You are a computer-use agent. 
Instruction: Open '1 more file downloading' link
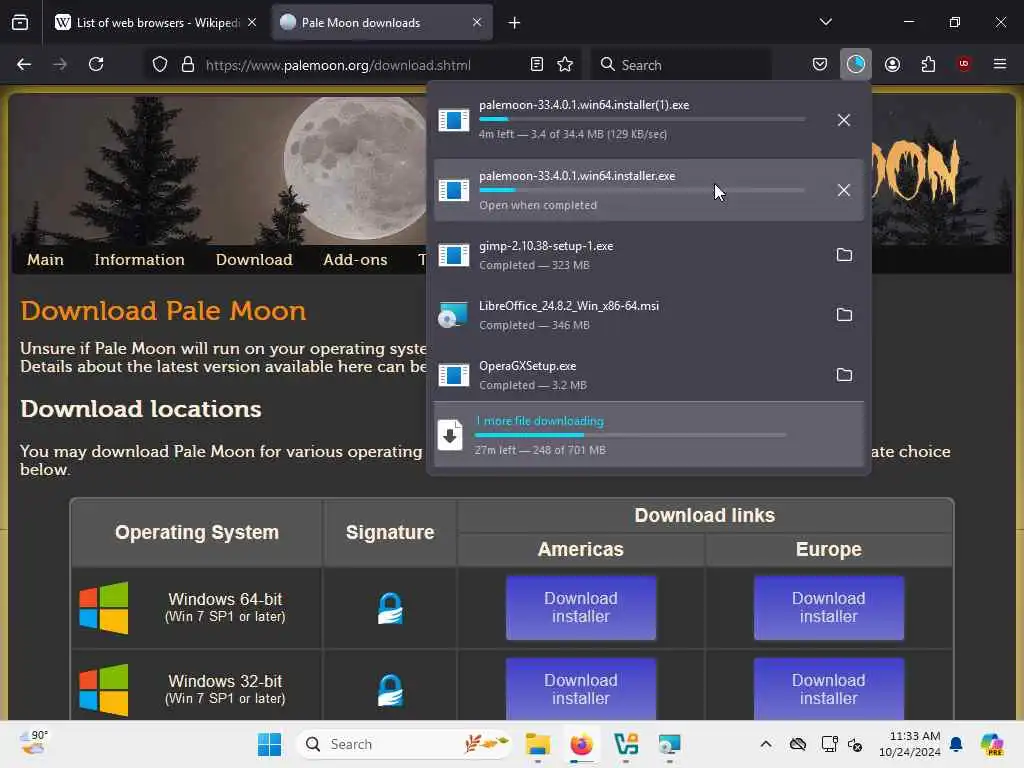click(x=540, y=421)
